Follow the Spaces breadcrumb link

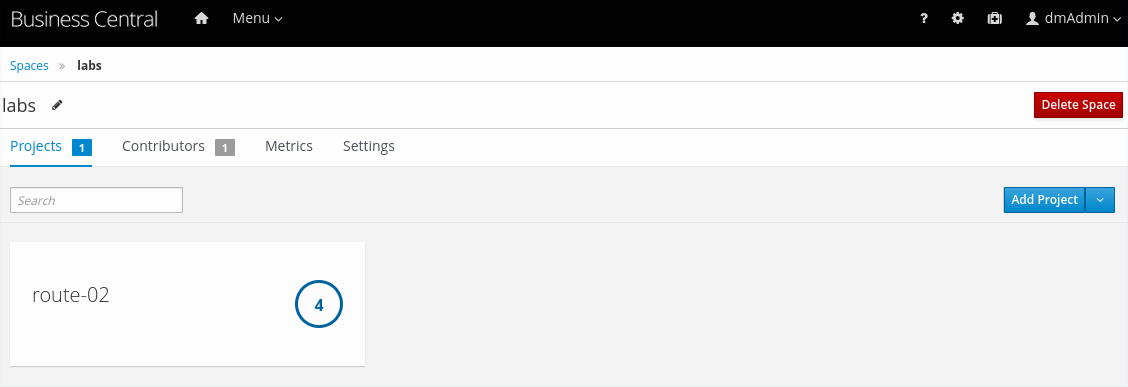tap(29, 65)
